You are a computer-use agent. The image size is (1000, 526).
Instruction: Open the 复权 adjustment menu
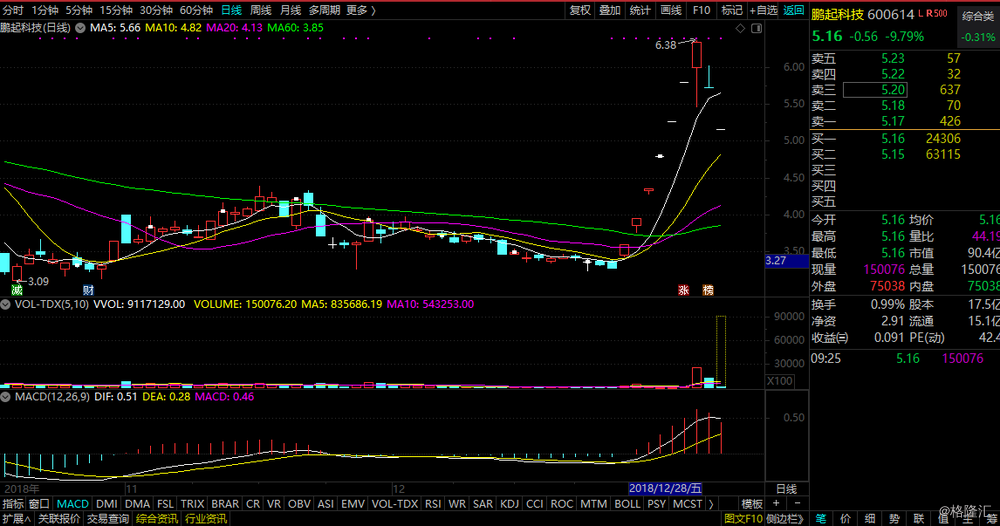click(580, 10)
